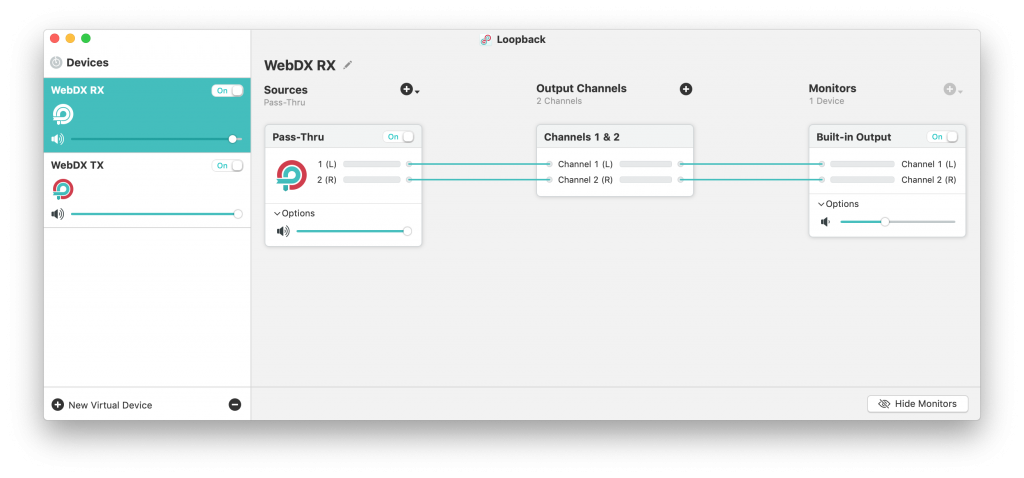Disable the Built-in Output monitor switch
The image size is (1024, 478).
click(x=942, y=137)
